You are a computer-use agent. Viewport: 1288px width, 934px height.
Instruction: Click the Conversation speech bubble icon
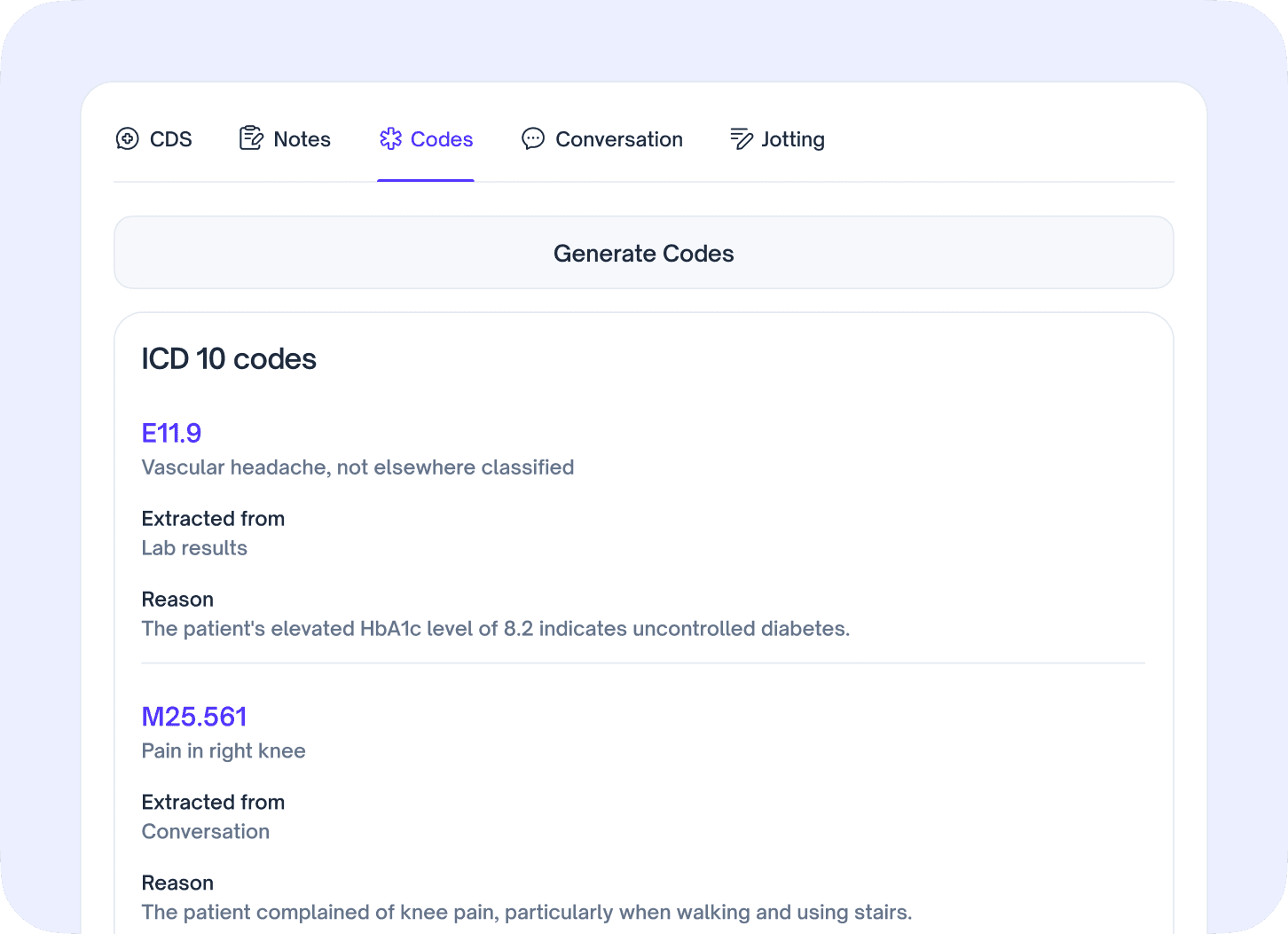point(533,138)
